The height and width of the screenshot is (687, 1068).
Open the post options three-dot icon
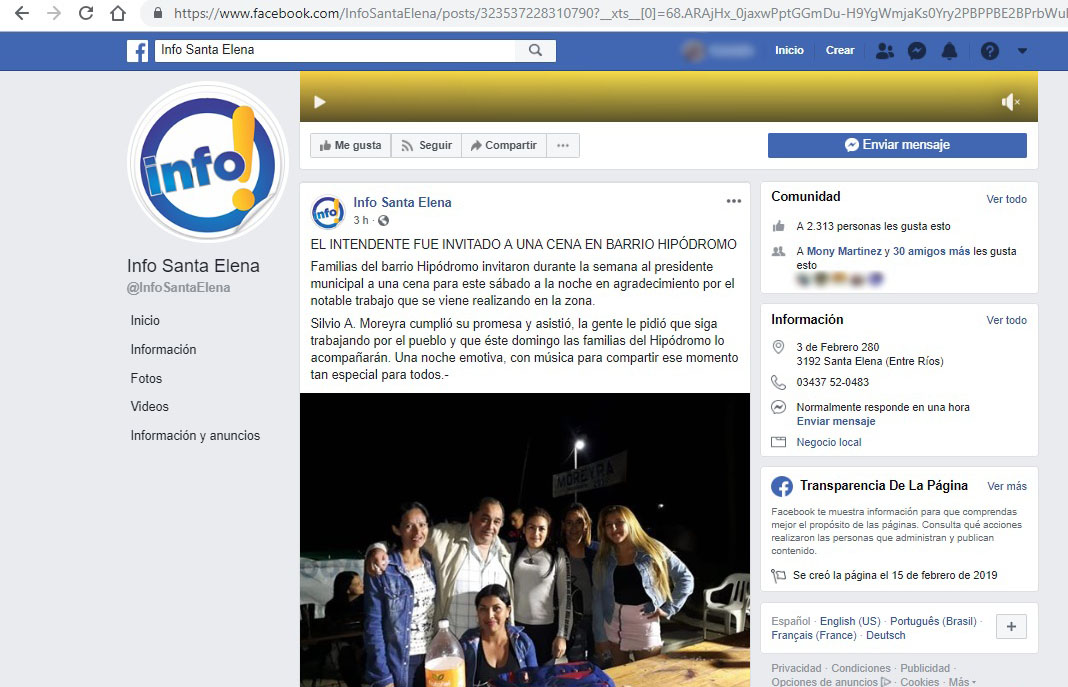tap(734, 200)
